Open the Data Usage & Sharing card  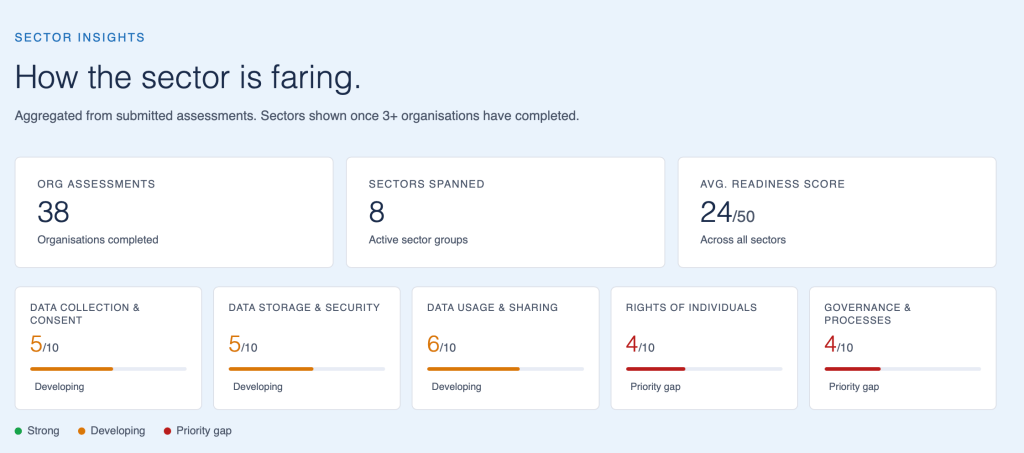pyautogui.click(x=505, y=348)
